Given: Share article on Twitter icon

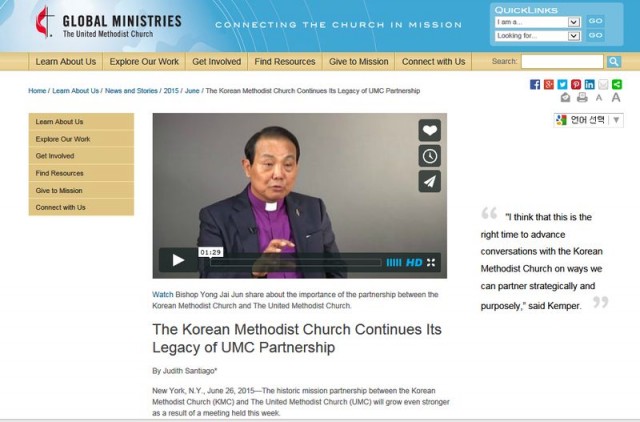Looking at the screenshot, I should (562, 84).
